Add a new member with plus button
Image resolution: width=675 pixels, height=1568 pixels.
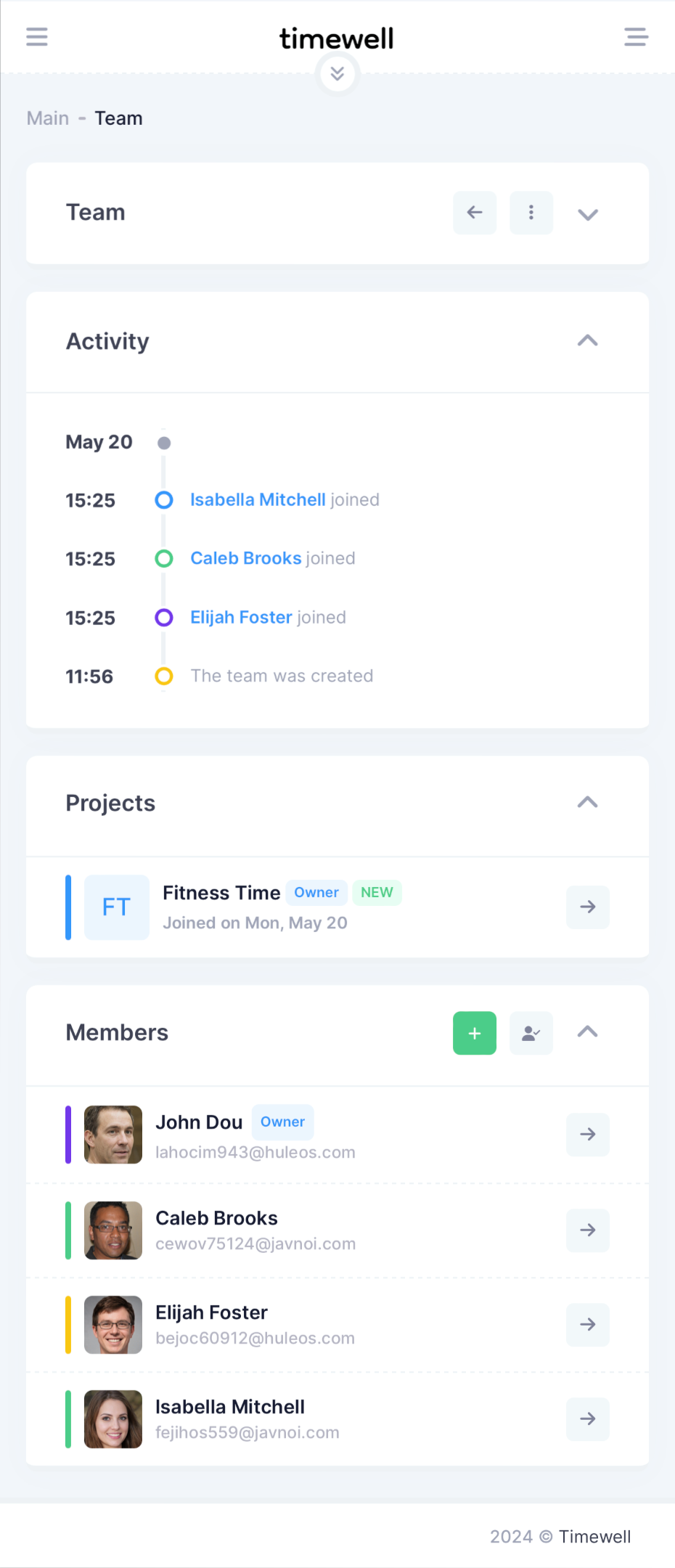[475, 1033]
